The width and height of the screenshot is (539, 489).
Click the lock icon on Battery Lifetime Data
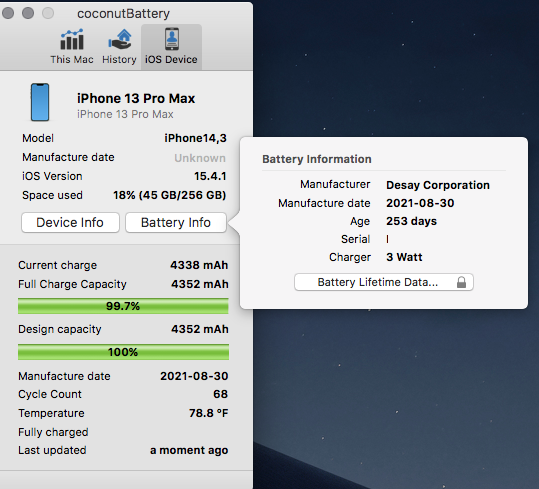click(461, 282)
